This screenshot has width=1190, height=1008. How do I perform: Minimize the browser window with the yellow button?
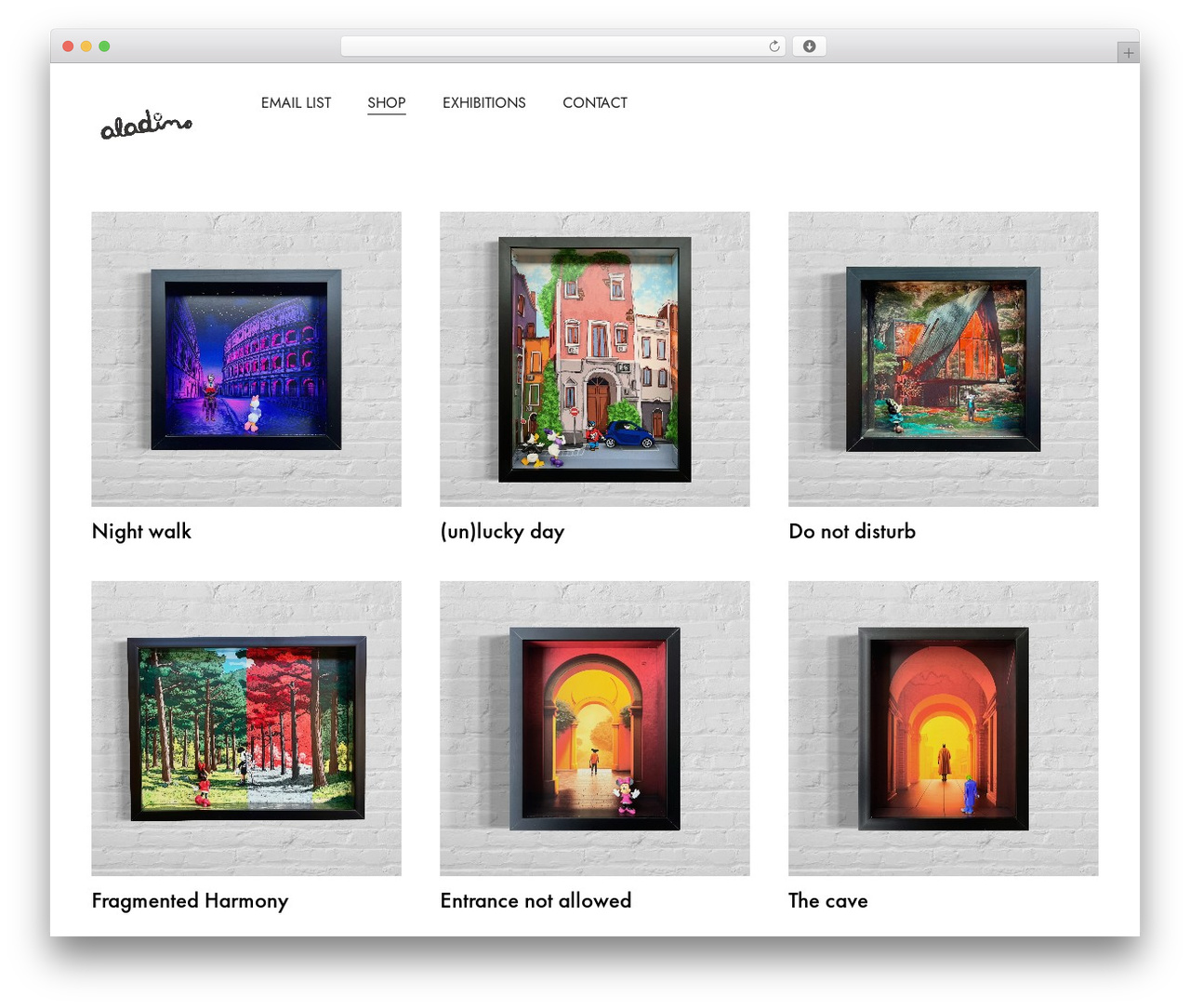click(86, 46)
